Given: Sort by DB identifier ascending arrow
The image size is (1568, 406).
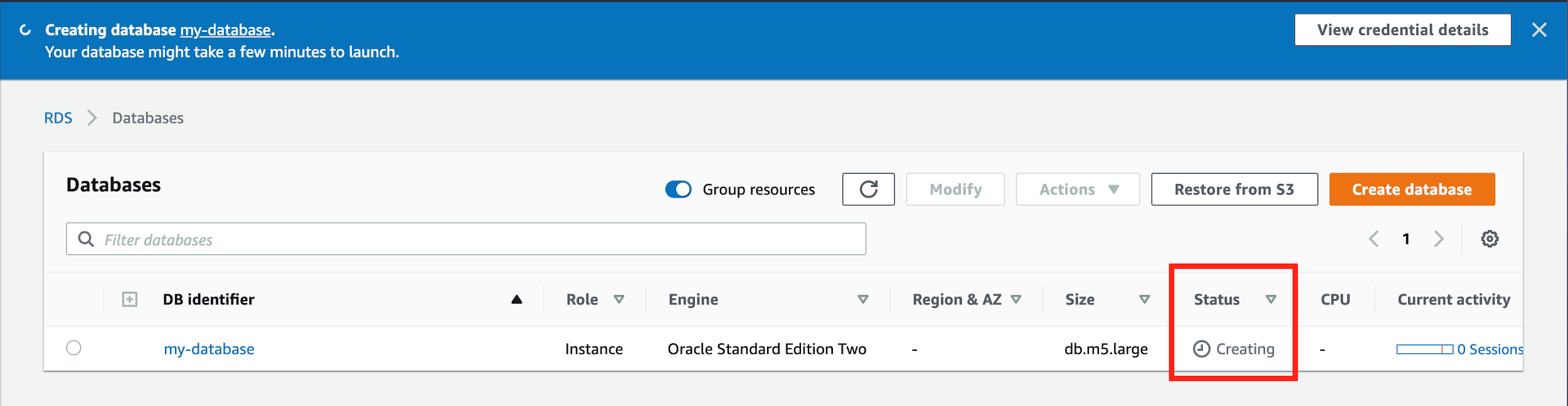Looking at the screenshot, I should (517, 299).
